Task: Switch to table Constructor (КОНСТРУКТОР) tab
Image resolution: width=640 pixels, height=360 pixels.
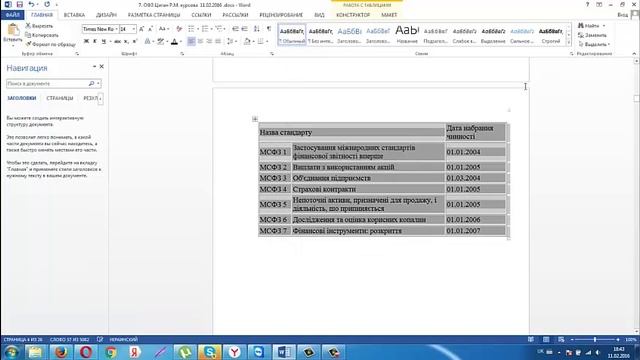Action: [x=353, y=15]
